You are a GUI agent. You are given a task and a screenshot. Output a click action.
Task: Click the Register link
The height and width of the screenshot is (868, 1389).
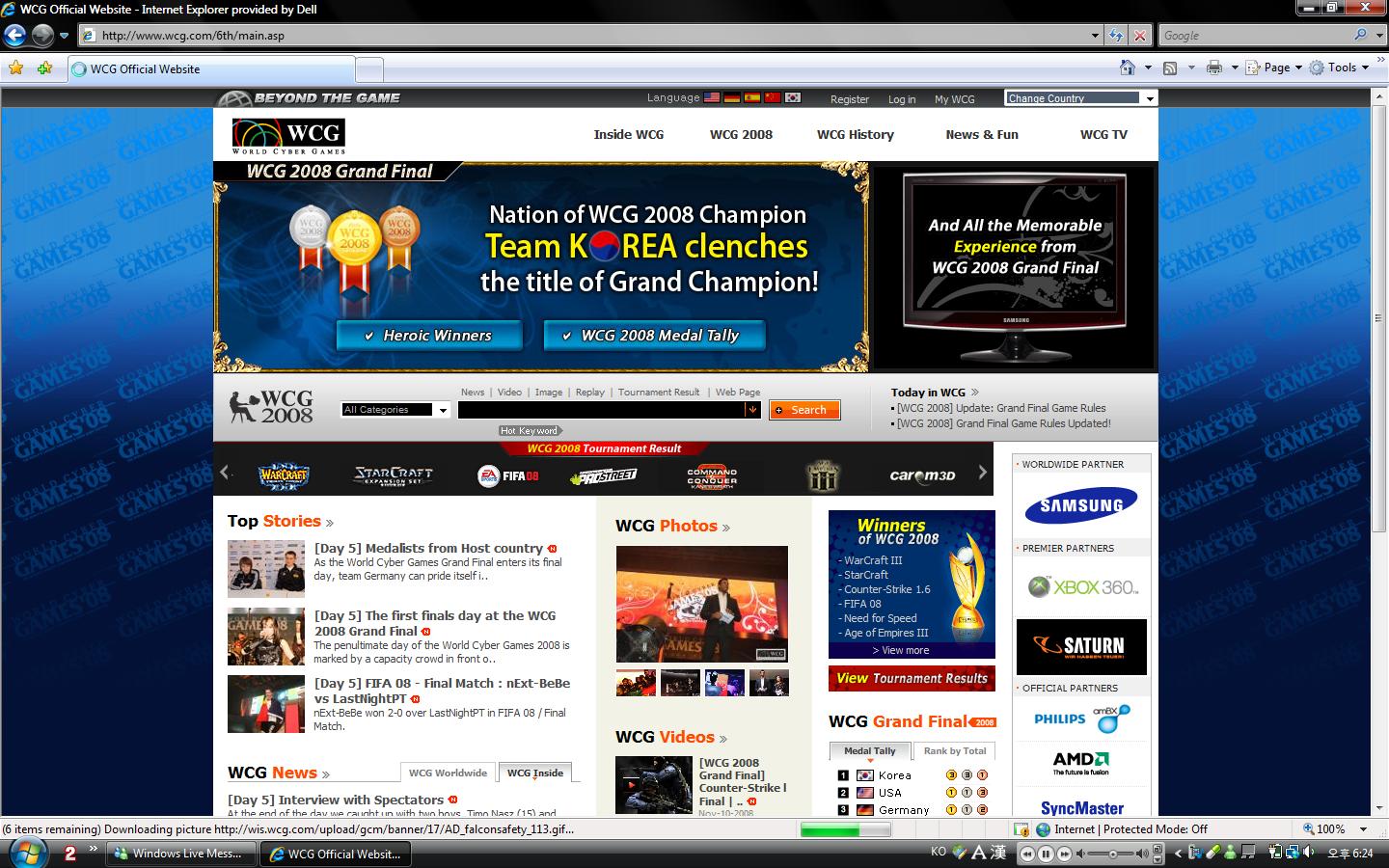click(850, 99)
